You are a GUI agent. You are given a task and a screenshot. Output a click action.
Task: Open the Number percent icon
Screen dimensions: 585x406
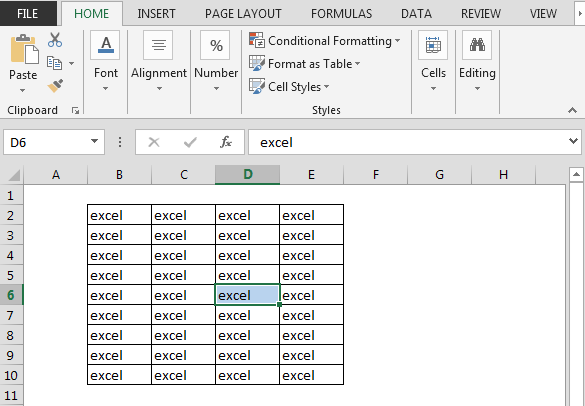(x=216, y=45)
